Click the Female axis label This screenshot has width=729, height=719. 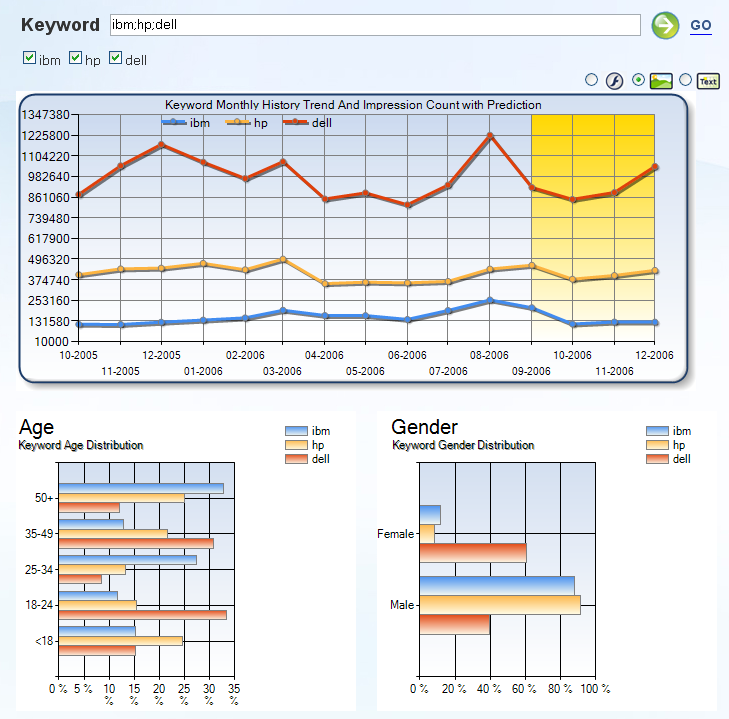(395, 534)
